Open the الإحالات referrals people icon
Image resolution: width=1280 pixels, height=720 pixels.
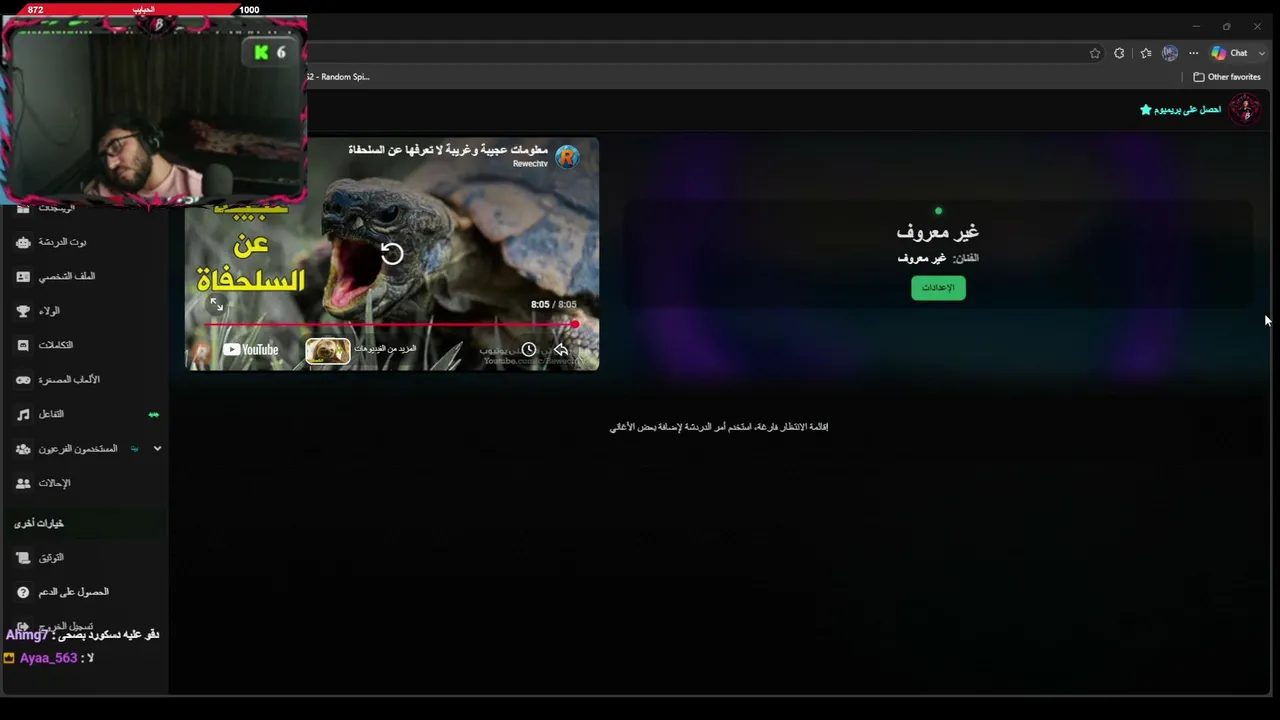23,483
